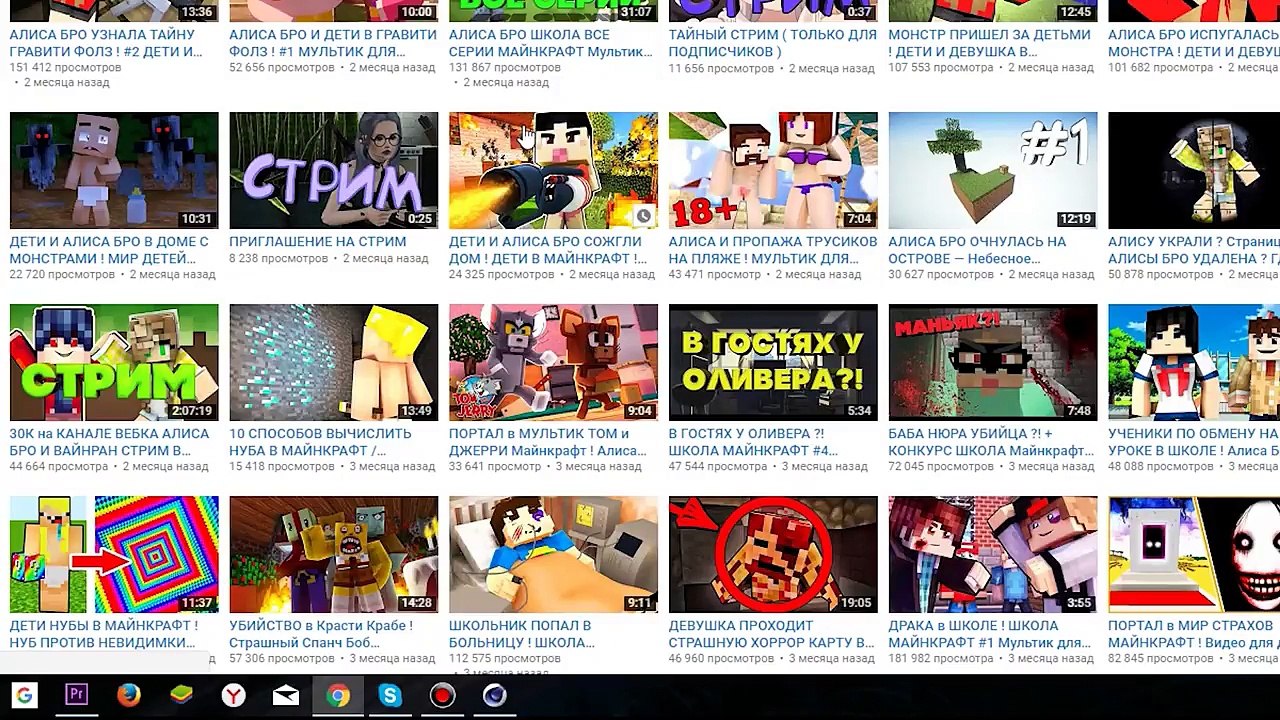Open the УЧЕНИКИ ПО ОБМЕНУ video thumbnail
This screenshot has width=1280, height=720.
click(x=1194, y=362)
